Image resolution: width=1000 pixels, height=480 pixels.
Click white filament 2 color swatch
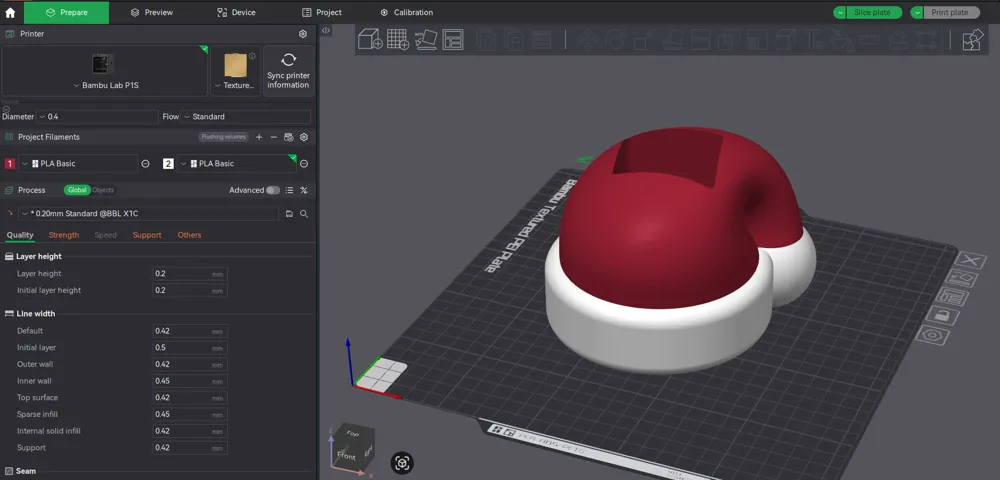click(x=168, y=164)
